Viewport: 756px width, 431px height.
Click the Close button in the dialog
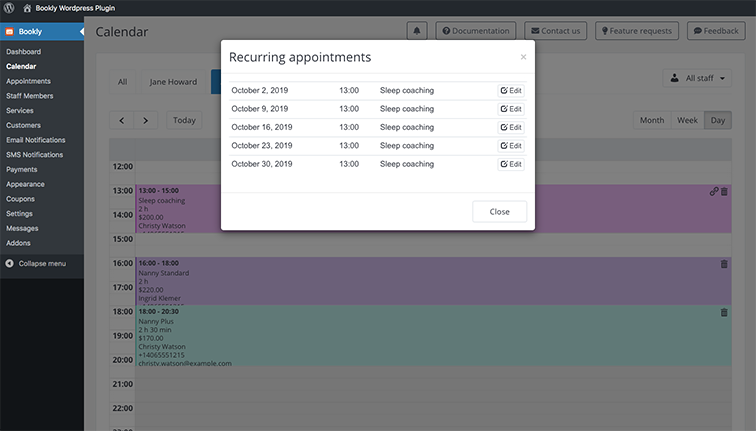point(500,212)
